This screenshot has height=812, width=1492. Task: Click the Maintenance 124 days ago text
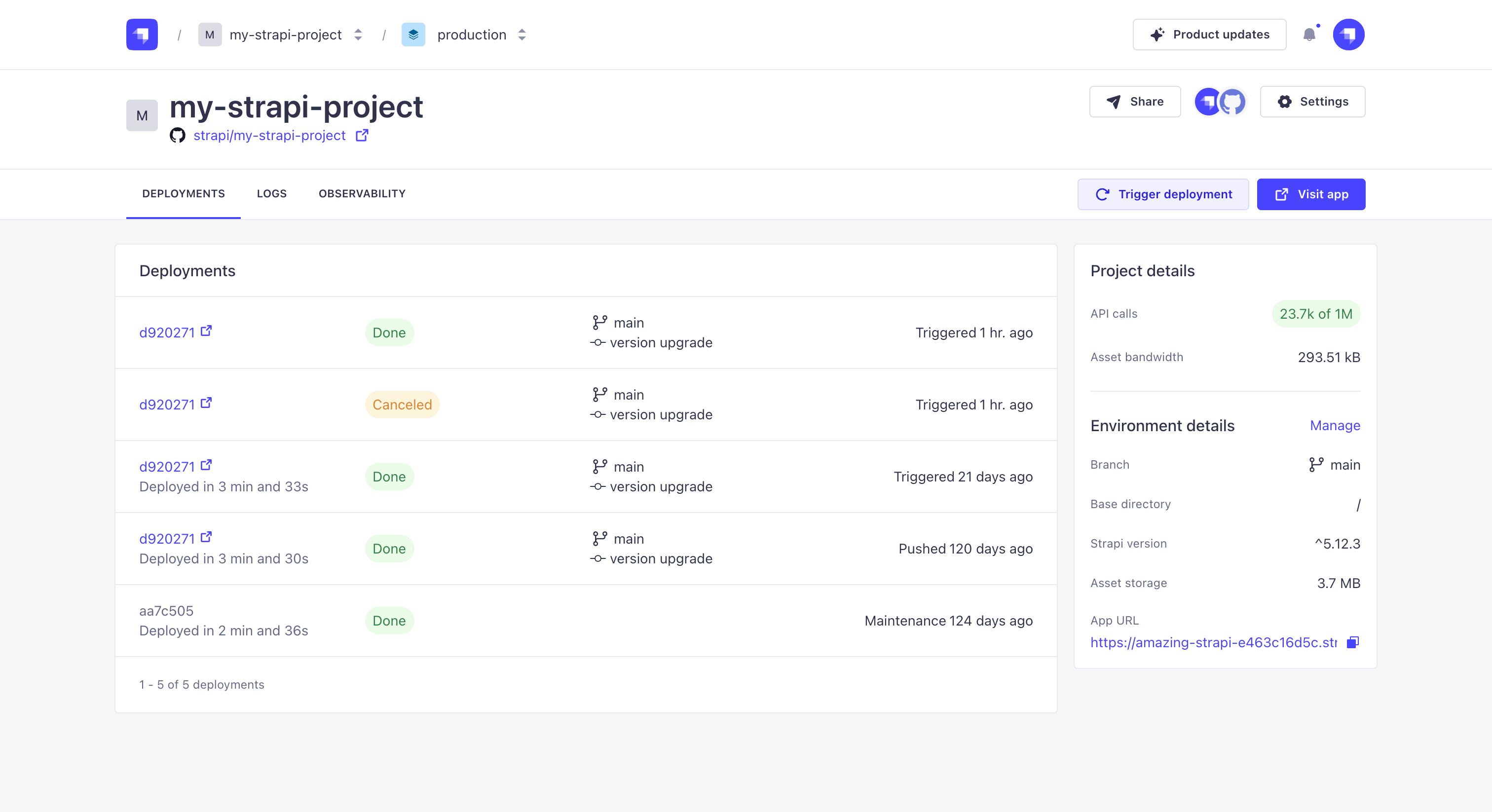(x=948, y=621)
